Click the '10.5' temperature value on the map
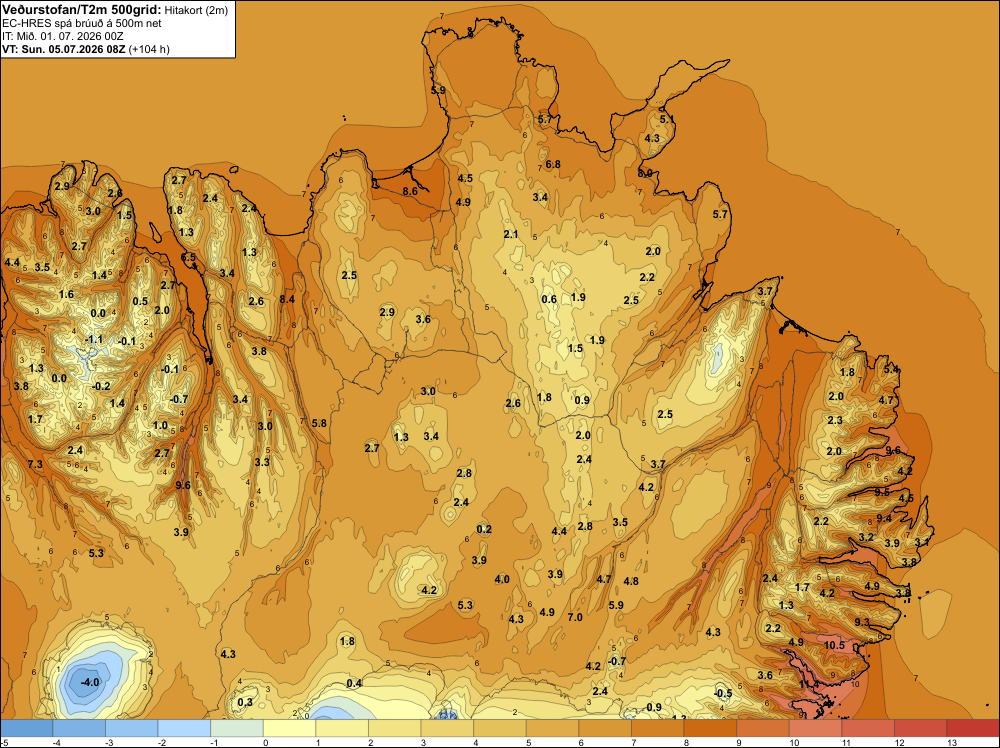Screen dimensions: 1000x748 [834, 645]
